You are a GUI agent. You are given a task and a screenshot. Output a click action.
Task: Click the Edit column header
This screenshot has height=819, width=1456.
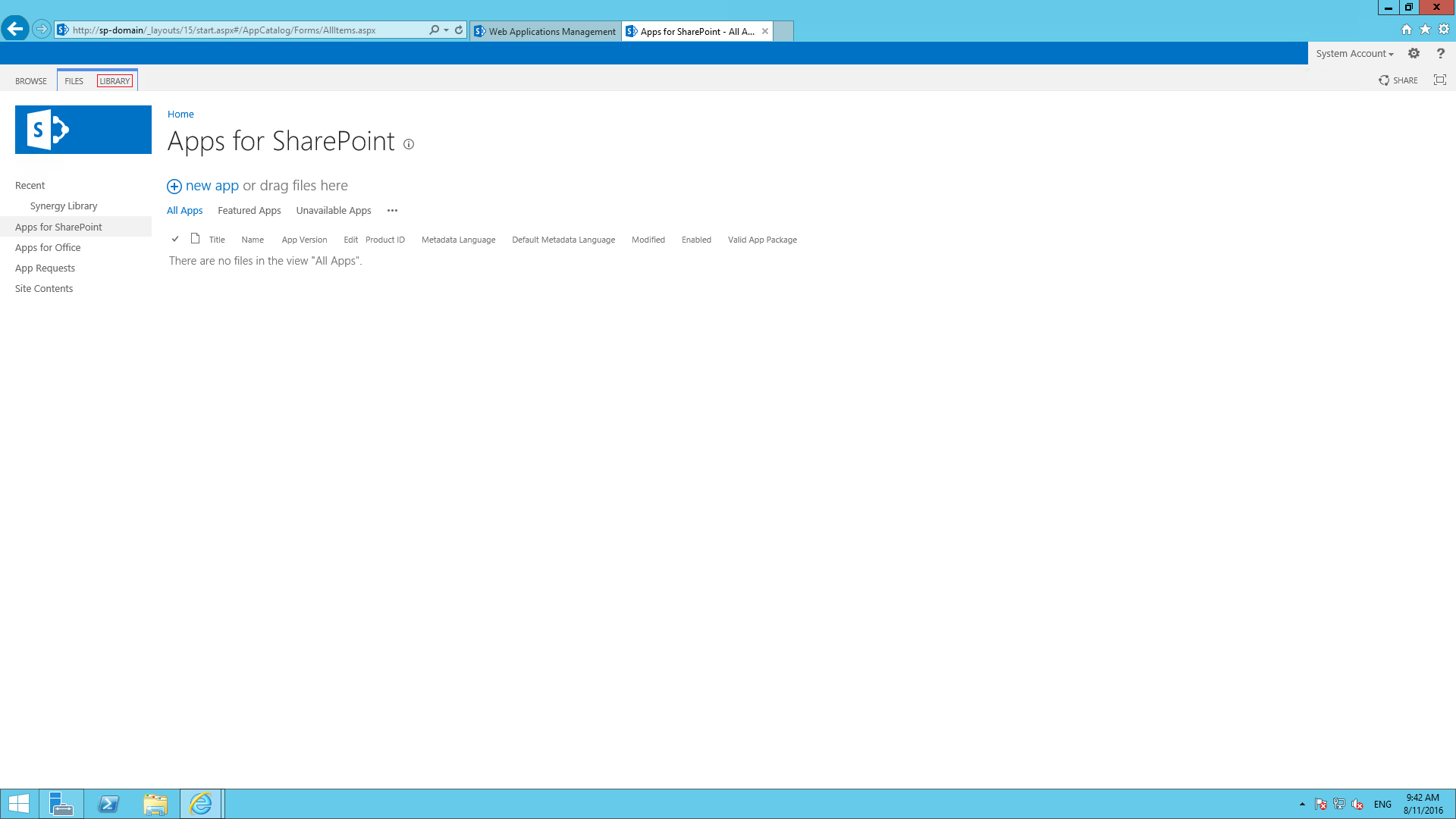350,240
